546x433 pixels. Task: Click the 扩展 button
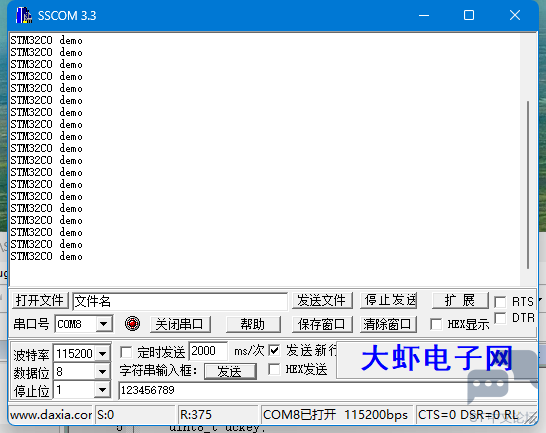click(460, 300)
